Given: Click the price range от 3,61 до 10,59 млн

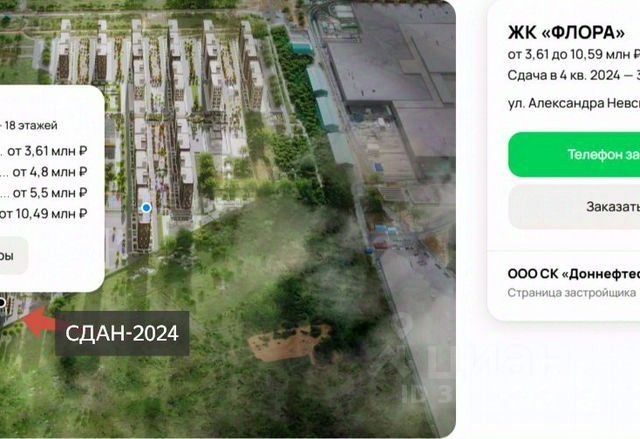Looking at the screenshot, I should tap(573, 54).
